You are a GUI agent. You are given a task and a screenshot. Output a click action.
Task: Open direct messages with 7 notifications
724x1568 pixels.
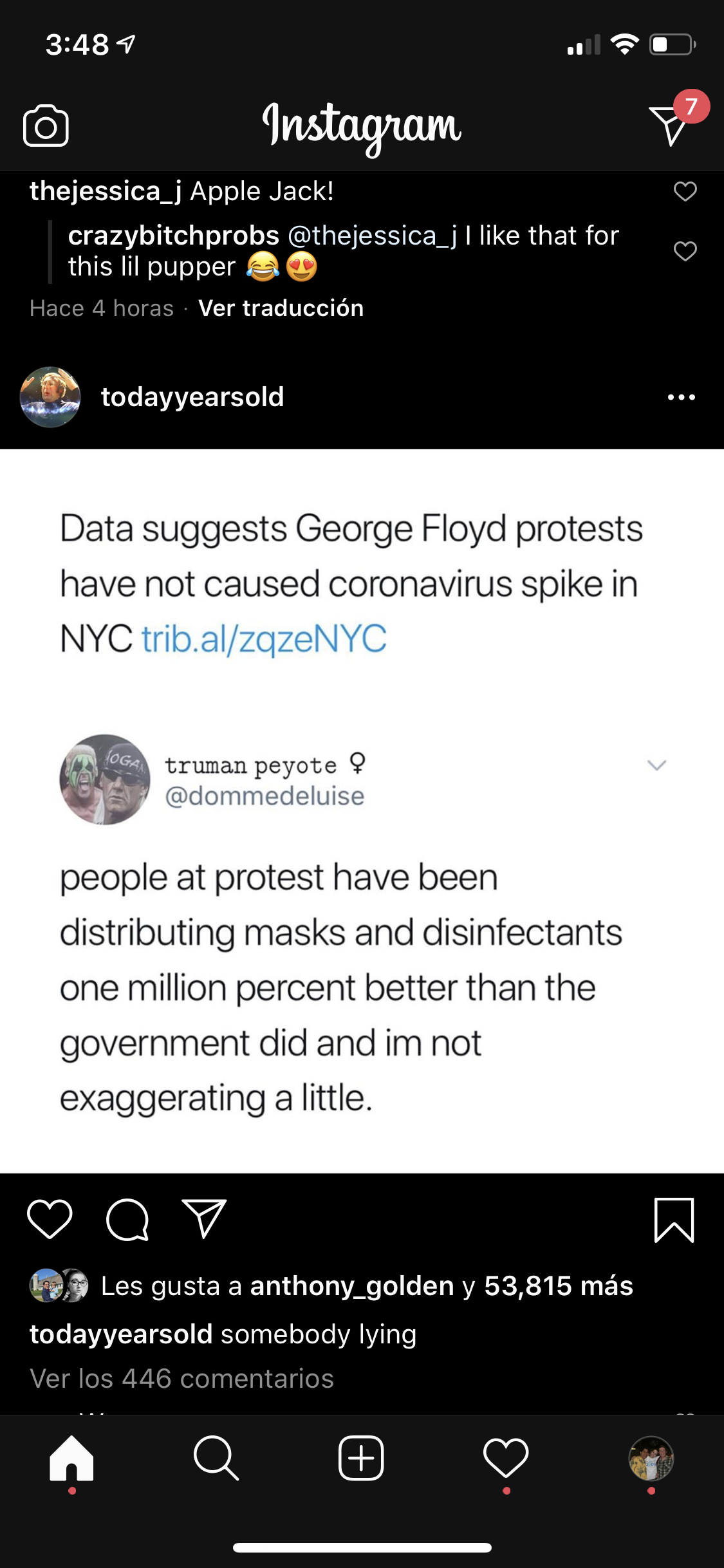670,125
